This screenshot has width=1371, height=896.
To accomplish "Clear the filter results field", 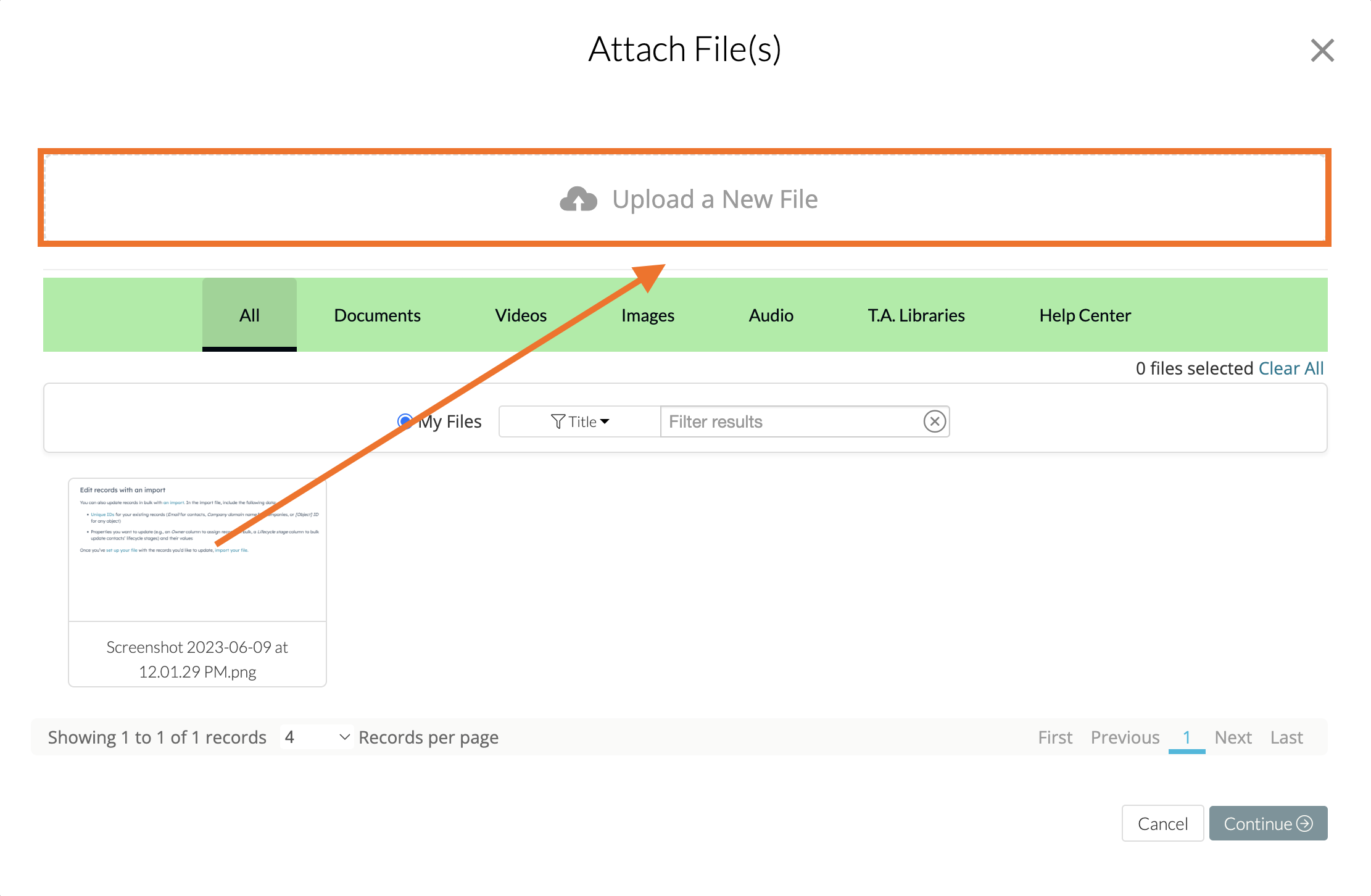I will tap(935, 421).
